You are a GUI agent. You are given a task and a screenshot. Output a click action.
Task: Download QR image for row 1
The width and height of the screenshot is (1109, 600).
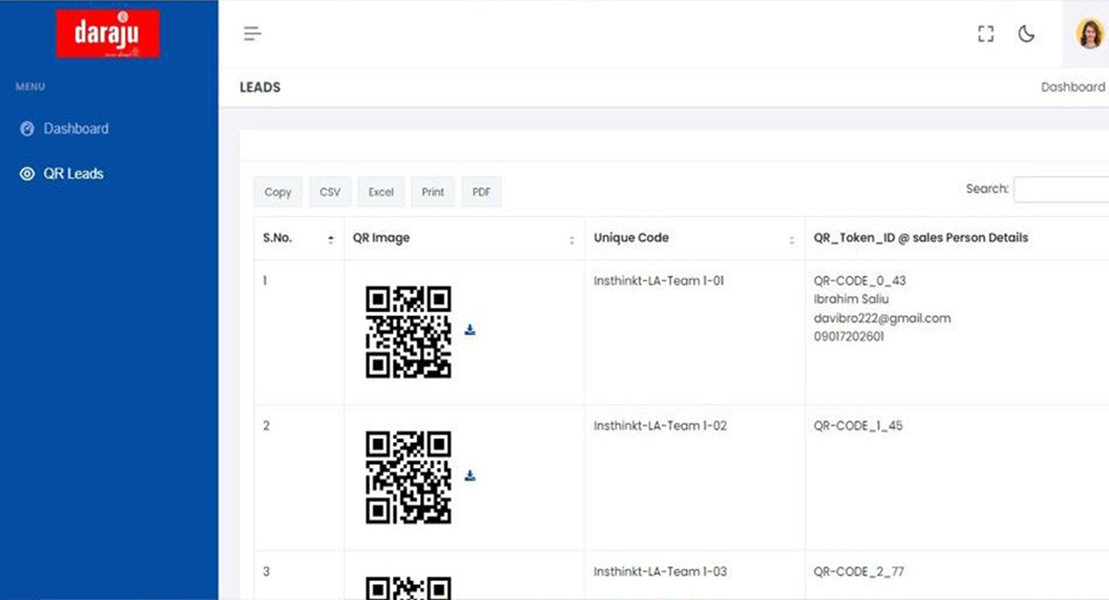(x=470, y=330)
